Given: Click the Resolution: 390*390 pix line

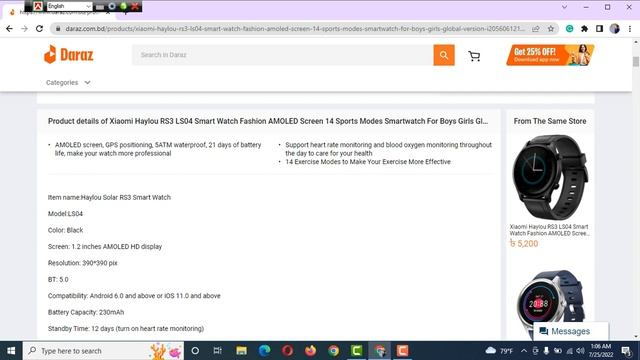Looking at the screenshot, I should (x=82, y=263).
